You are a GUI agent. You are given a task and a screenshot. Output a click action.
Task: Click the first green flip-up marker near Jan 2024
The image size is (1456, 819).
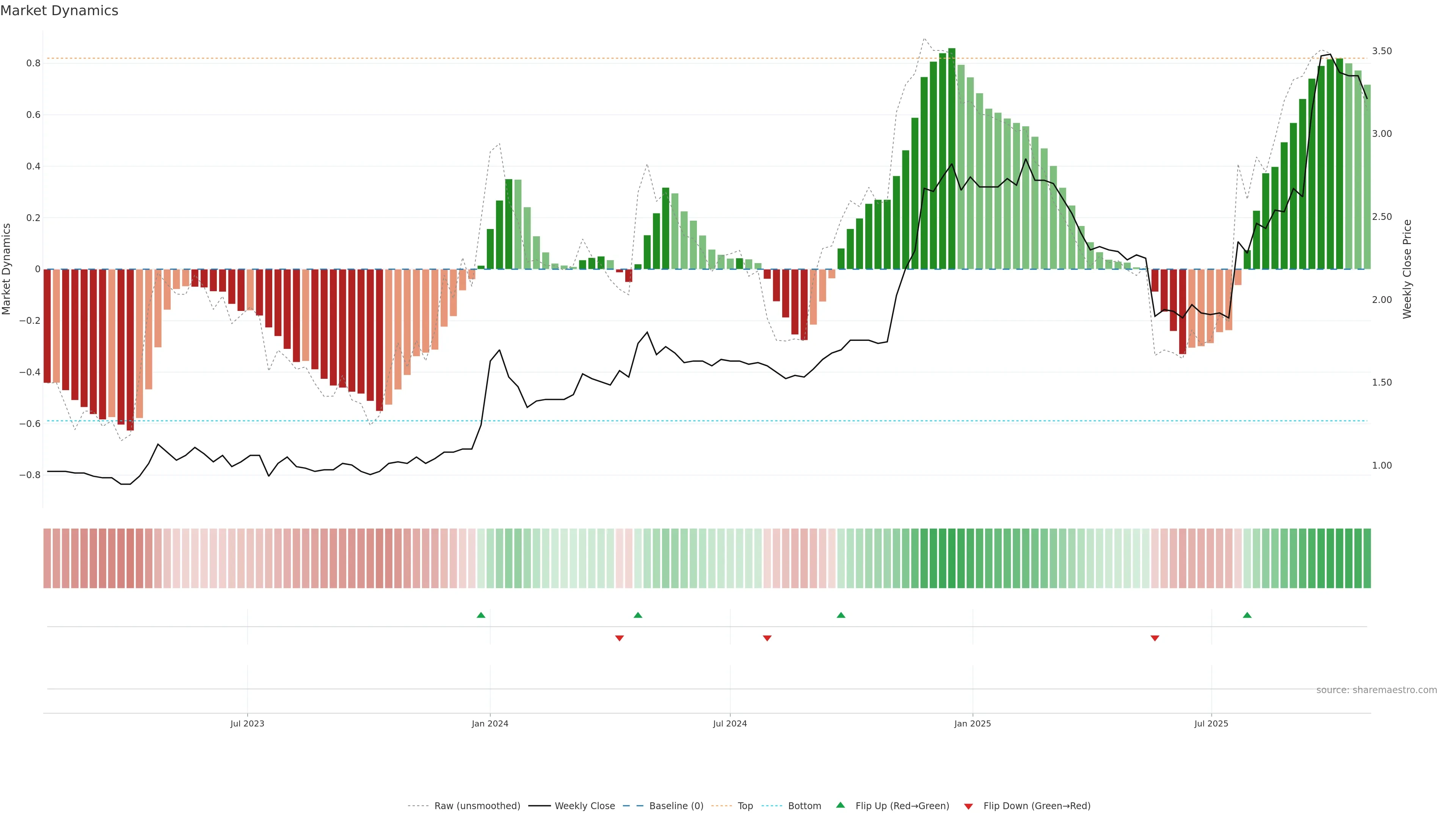tap(481, 615)
